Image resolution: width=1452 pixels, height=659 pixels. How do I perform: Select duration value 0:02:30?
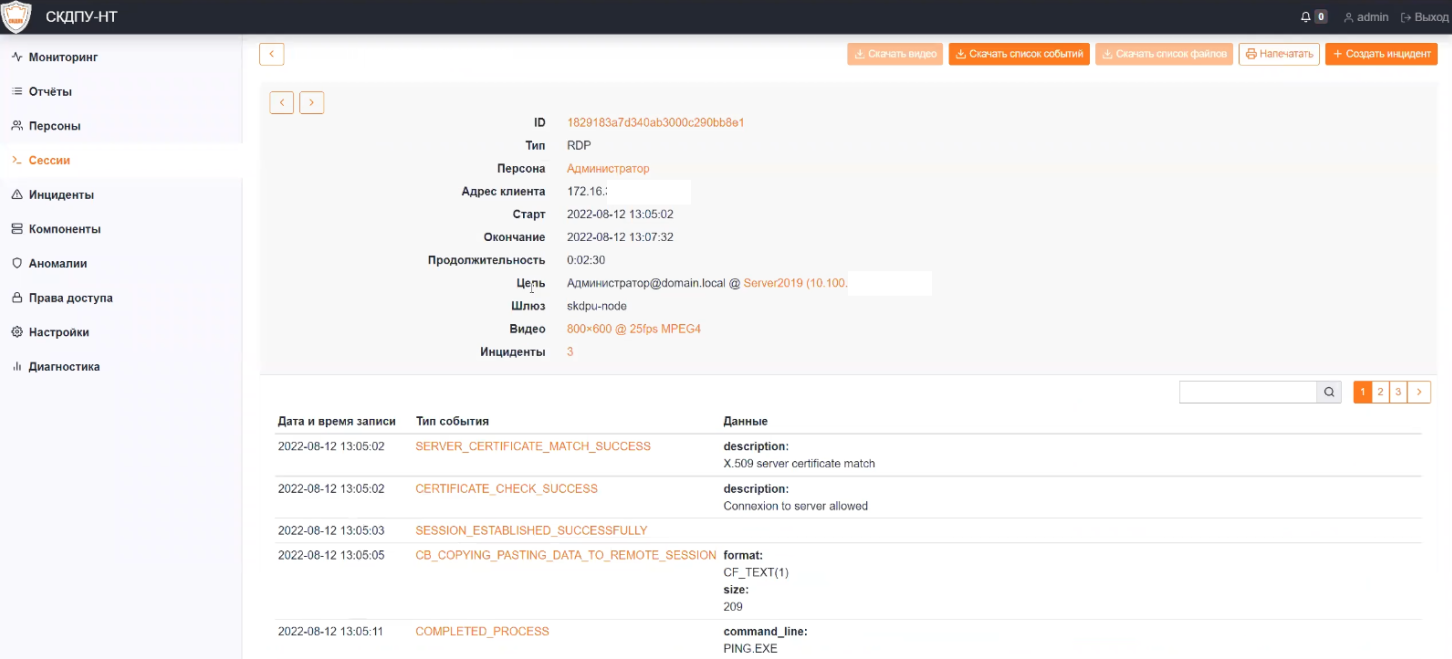(x=586, y=260)
